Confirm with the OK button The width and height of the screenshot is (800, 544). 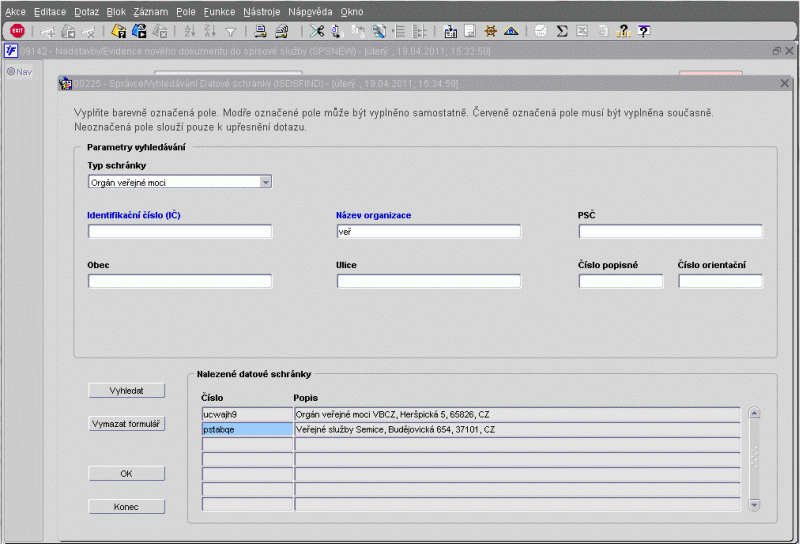(x=126, y=473)
